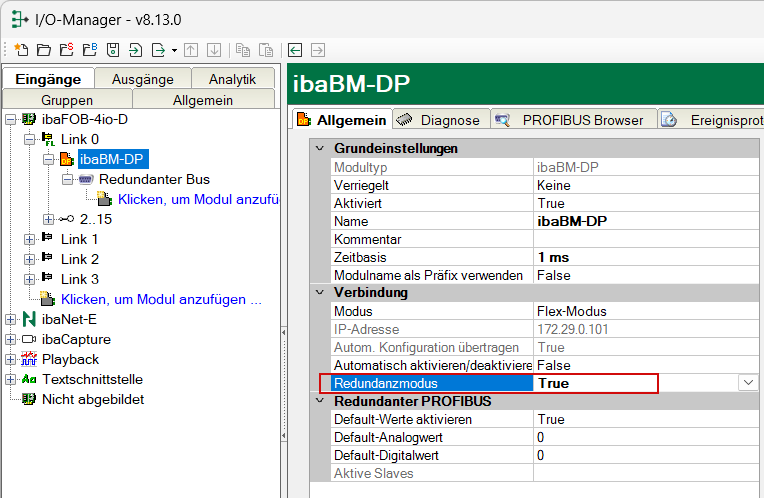764x498 pixels.
Task: Collapse the Redundanter Bus node
Action: [x=67, y=179]
